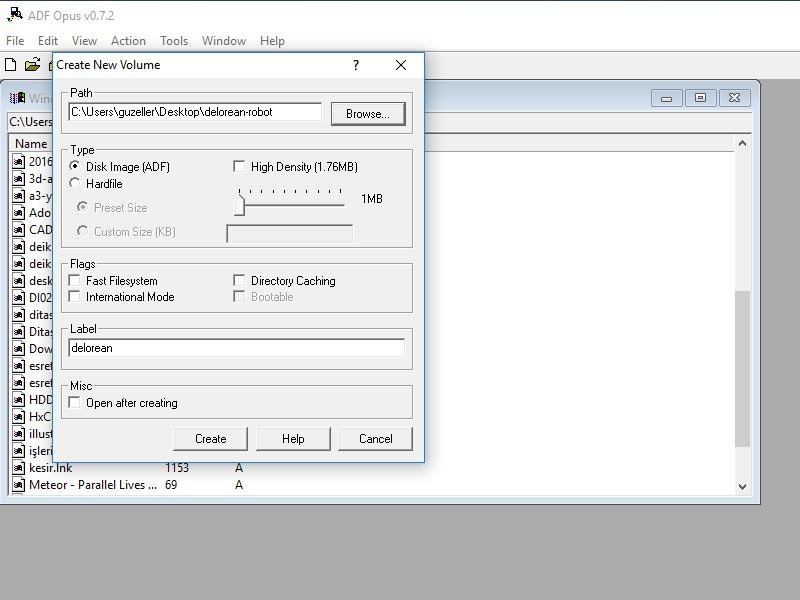The width and height of the screenshot is (800, 600).
Task: Maximize the inner file browser window
Action: (x=701, y=97)
